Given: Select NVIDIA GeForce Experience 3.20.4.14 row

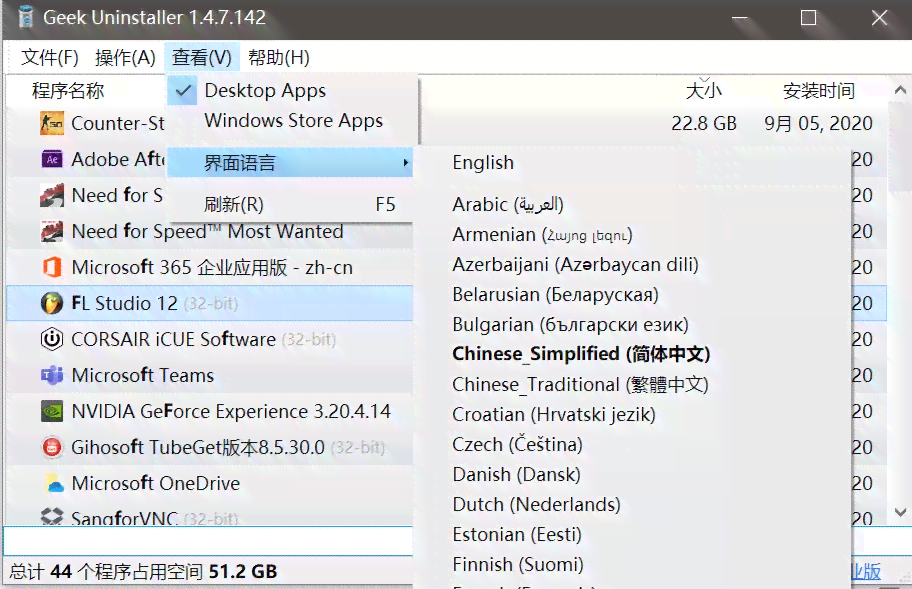Looking at the screenshot, I should click(x=209, y=412).
